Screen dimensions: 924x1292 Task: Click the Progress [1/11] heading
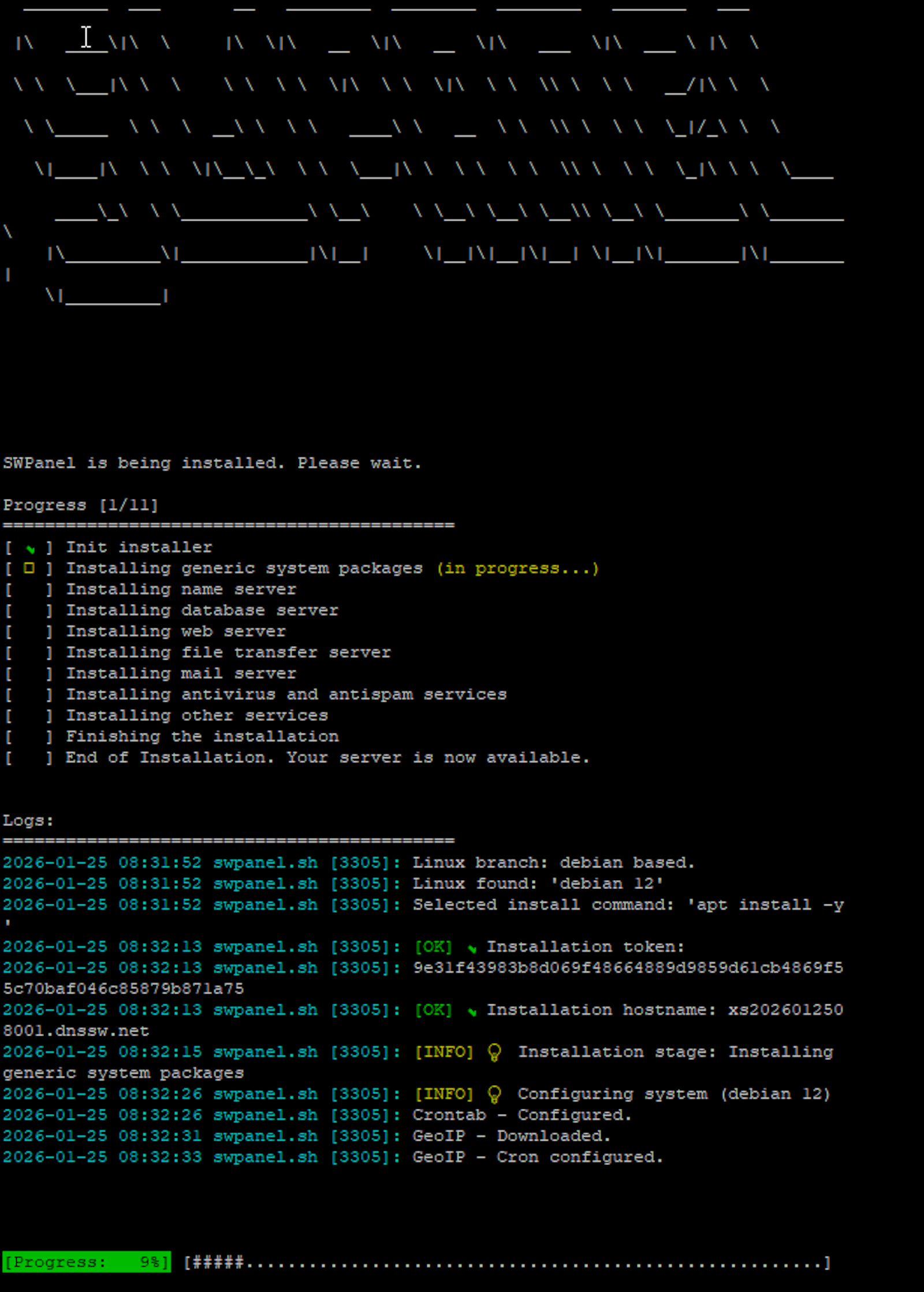coord(80,505)
